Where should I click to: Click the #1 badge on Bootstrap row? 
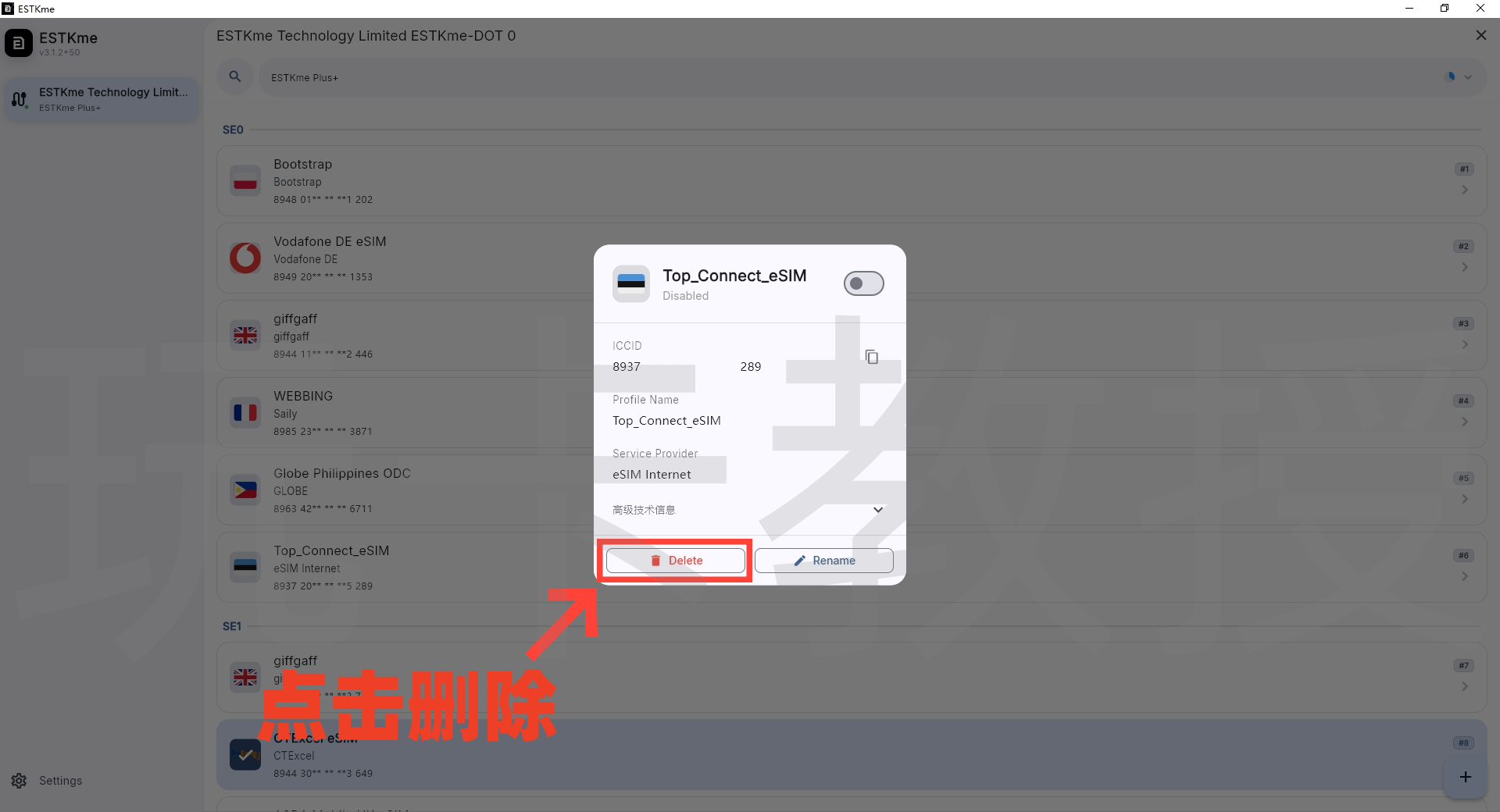(x=1464, y=169)
